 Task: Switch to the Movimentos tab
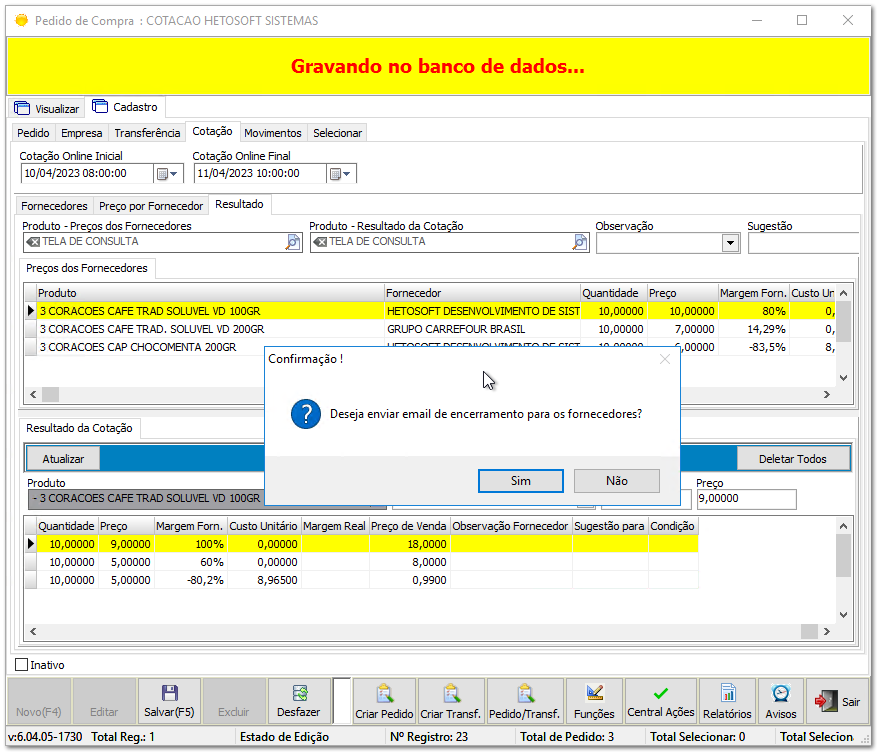[272, 133]
